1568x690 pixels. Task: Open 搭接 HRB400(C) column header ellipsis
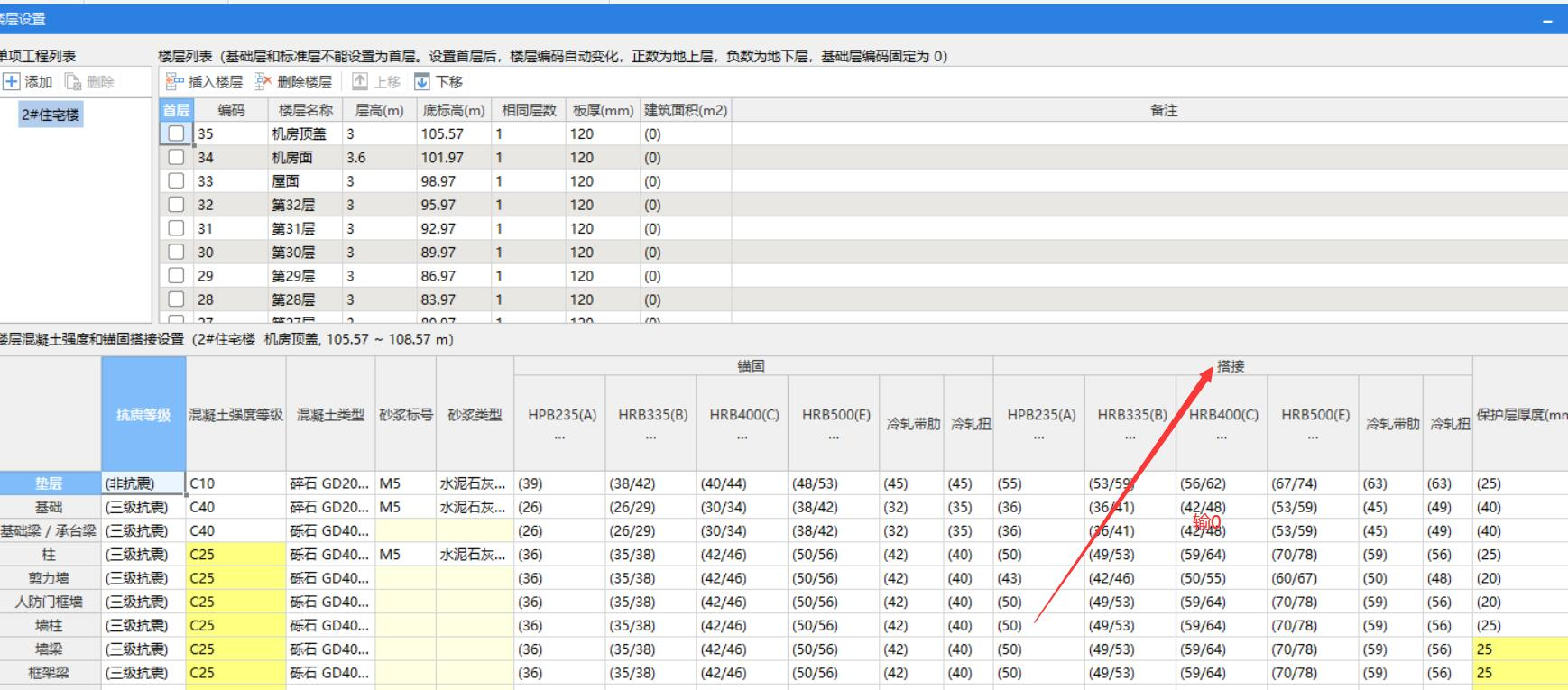point(1222,437)
